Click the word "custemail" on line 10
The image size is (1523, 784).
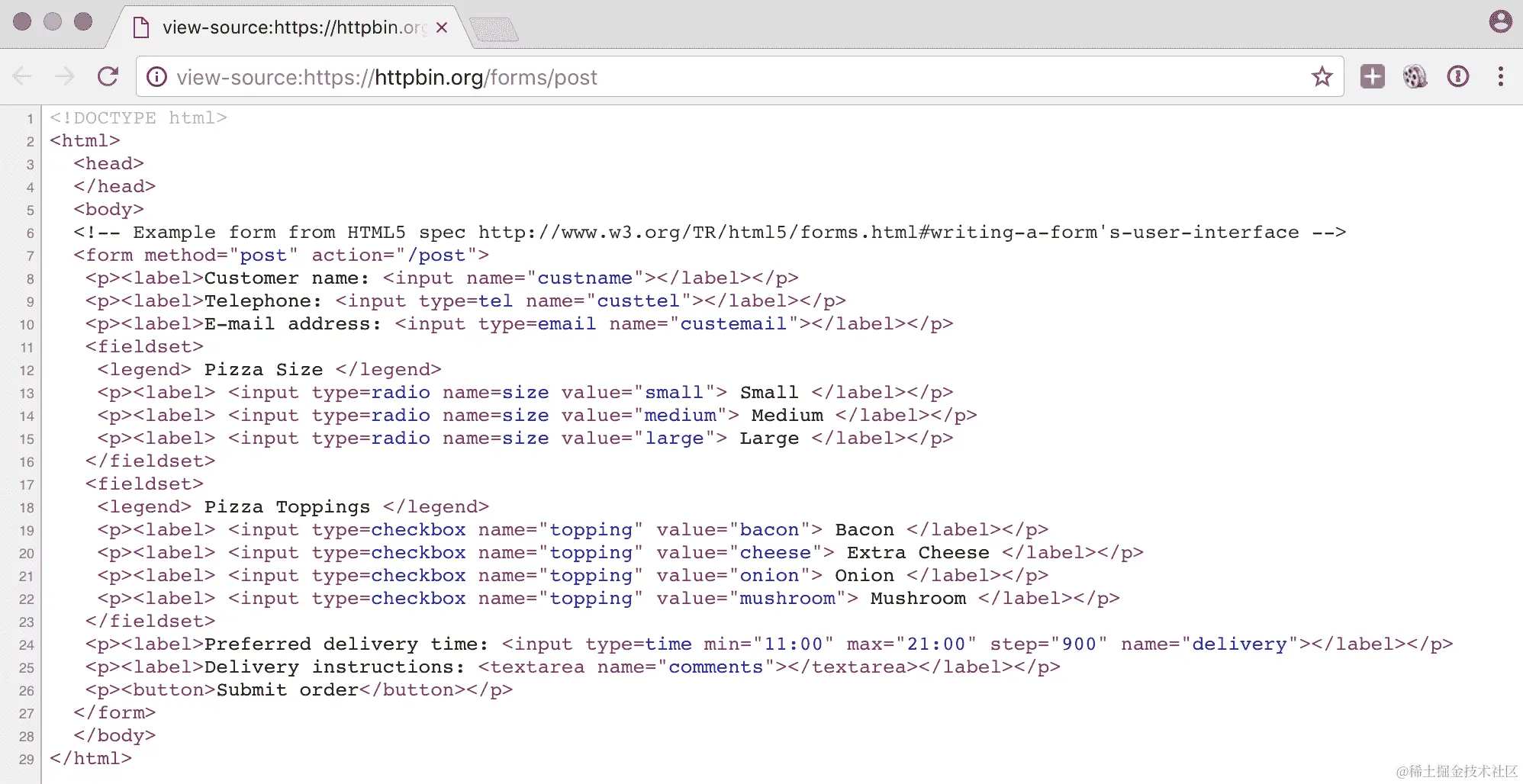pyautogui.click(x=733, y=324)
